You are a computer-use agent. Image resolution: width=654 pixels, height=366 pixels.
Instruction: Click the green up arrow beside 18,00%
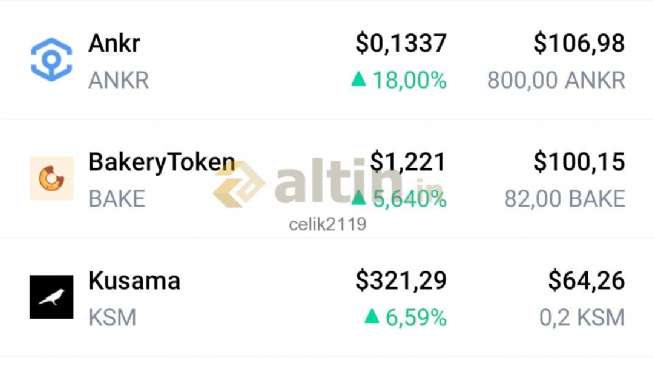(359, 79)
